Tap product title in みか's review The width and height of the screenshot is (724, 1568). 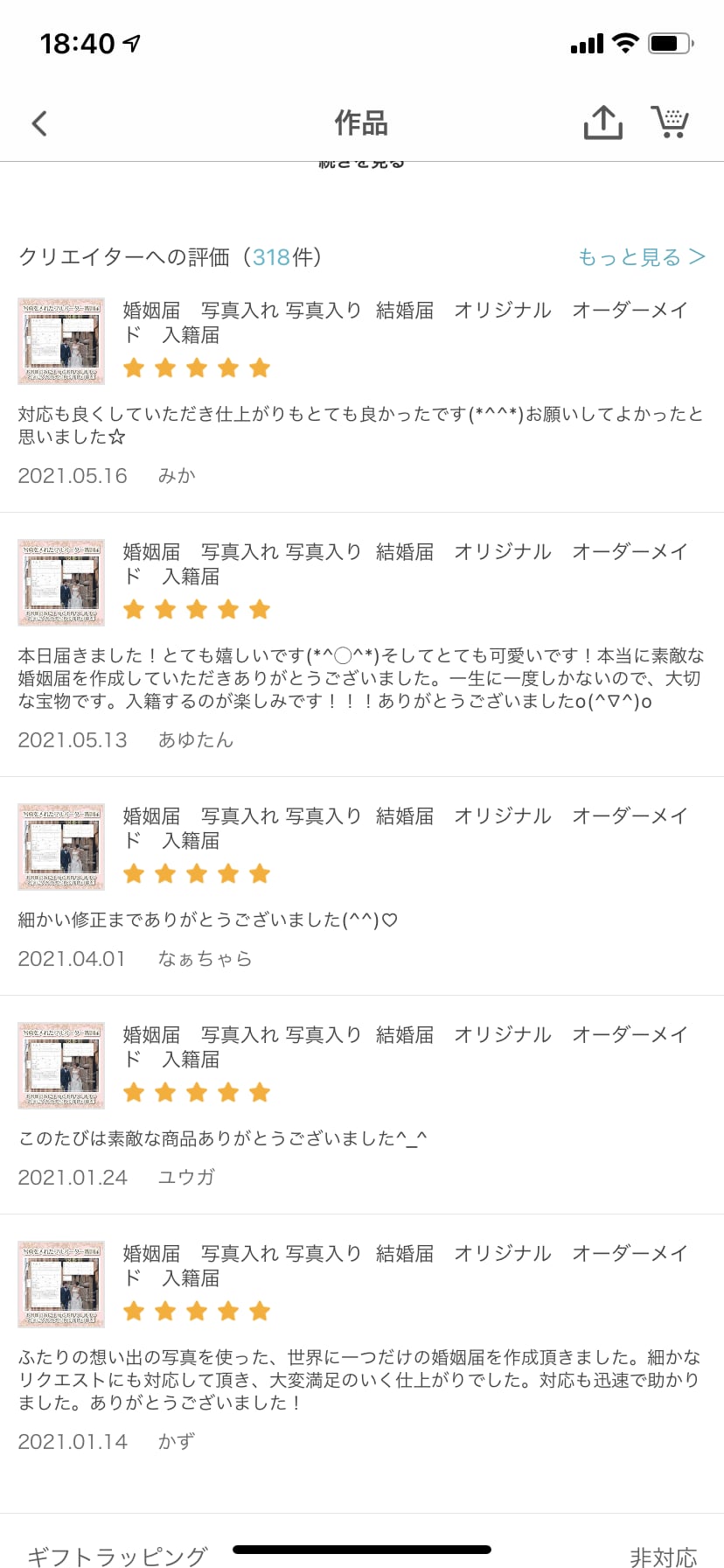point(405,322)
